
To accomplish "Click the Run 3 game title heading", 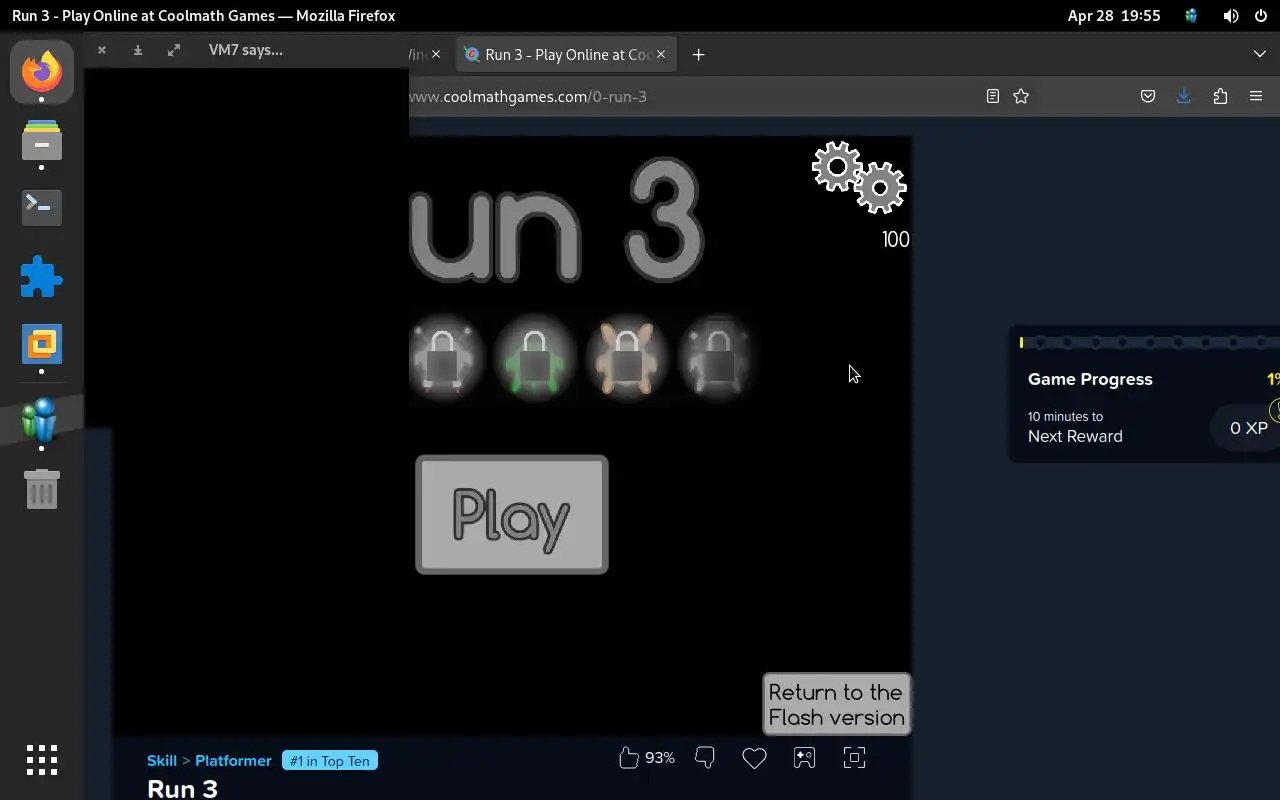I will tap(182, 788).
